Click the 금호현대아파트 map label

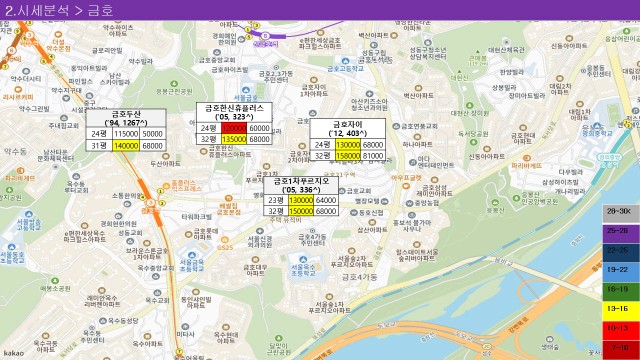(522, 138)
